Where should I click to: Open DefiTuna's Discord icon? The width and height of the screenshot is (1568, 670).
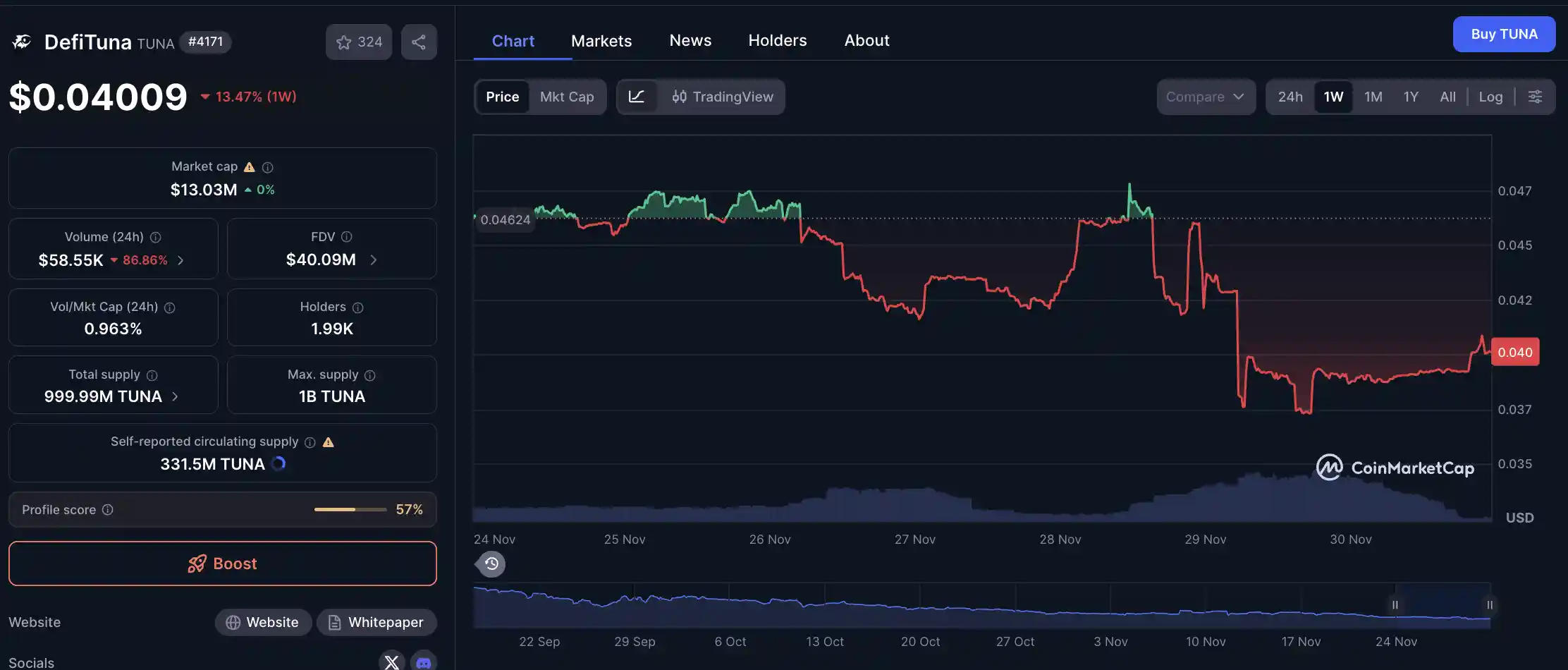424,662
